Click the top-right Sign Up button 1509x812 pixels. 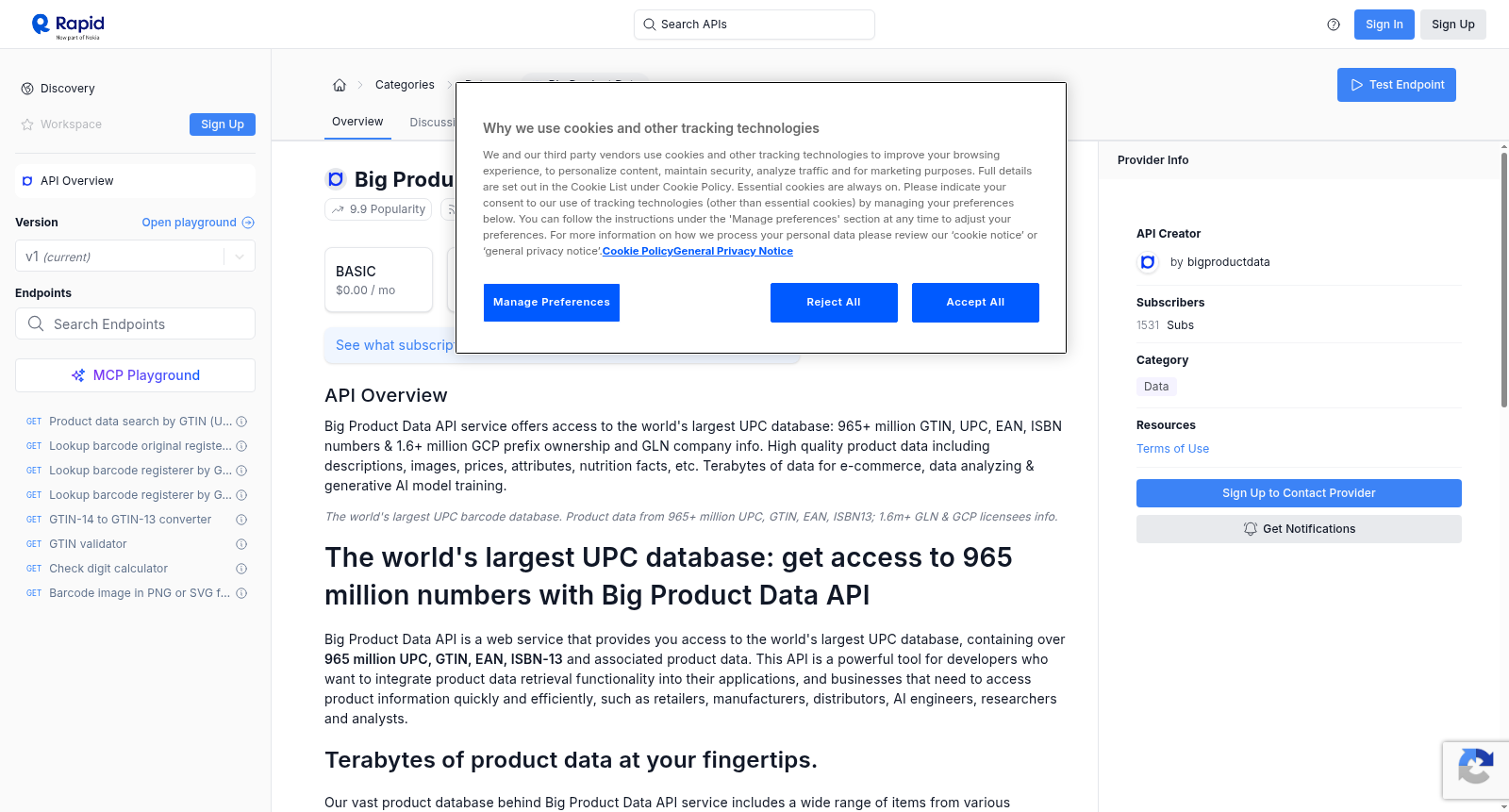tap(1453, 25)
